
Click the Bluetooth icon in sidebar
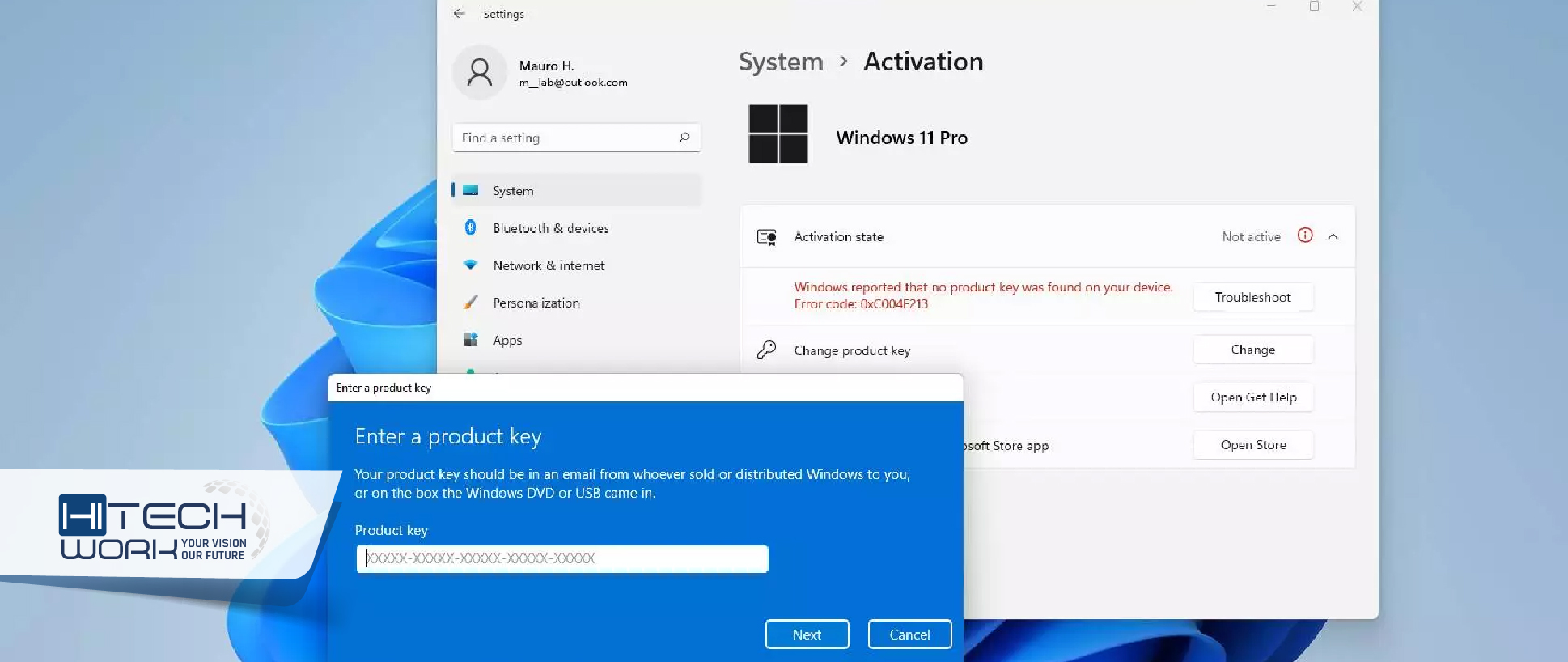(x=470, y=227)
